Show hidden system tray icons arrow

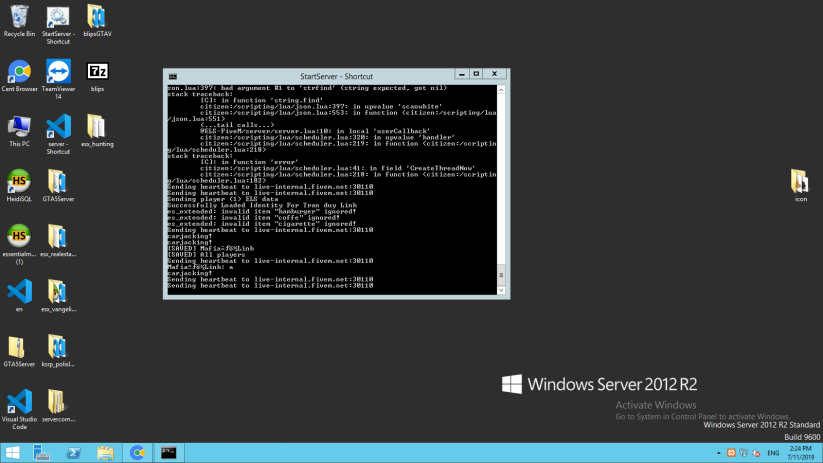719,453
